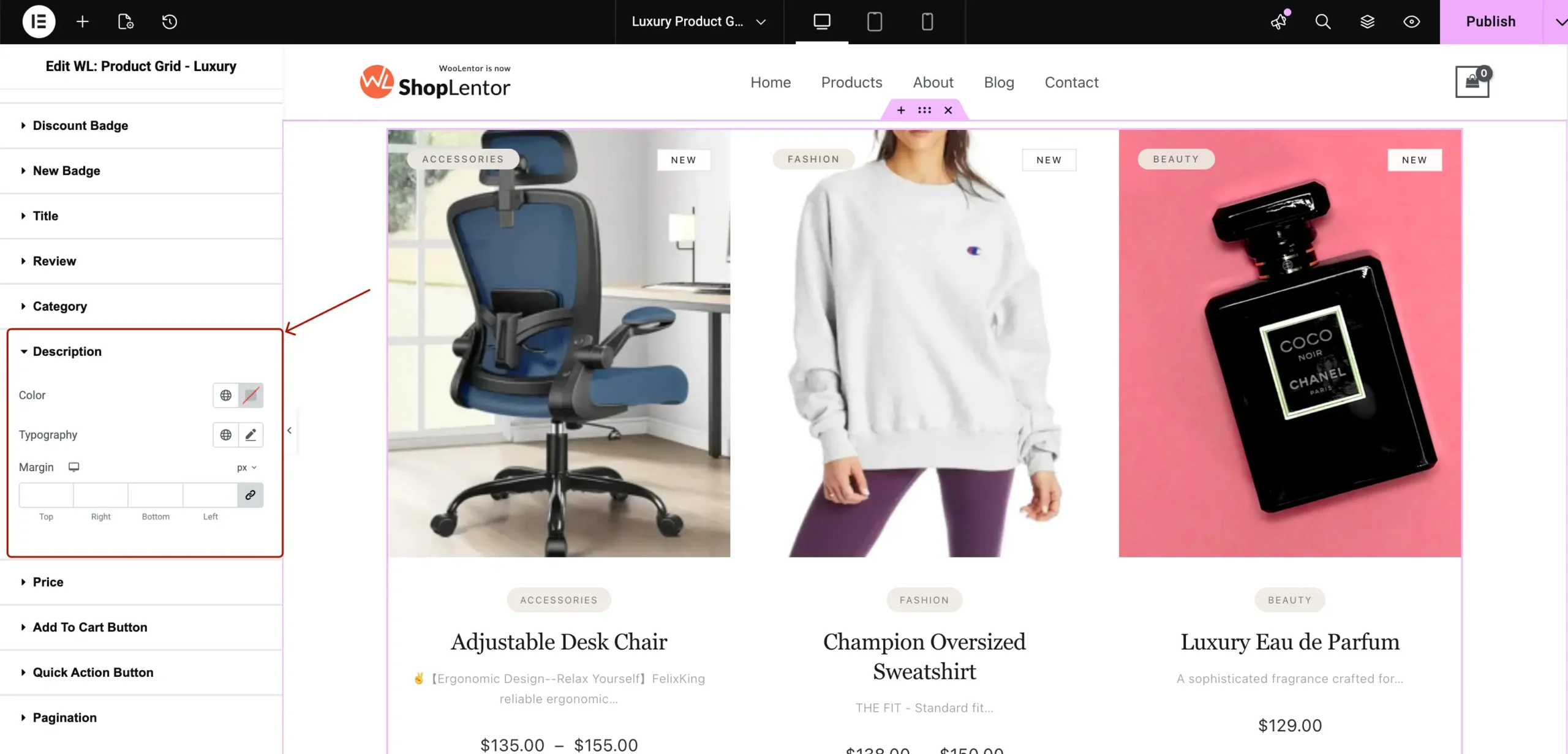
Task: Open the Products menu item
Action: point(851,82)
